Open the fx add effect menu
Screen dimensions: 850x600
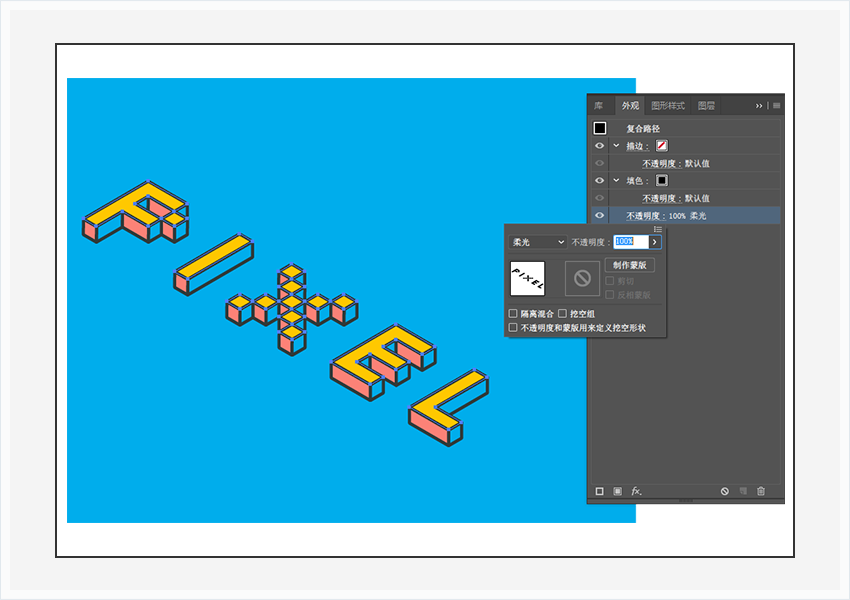click(x=636, y=491)
